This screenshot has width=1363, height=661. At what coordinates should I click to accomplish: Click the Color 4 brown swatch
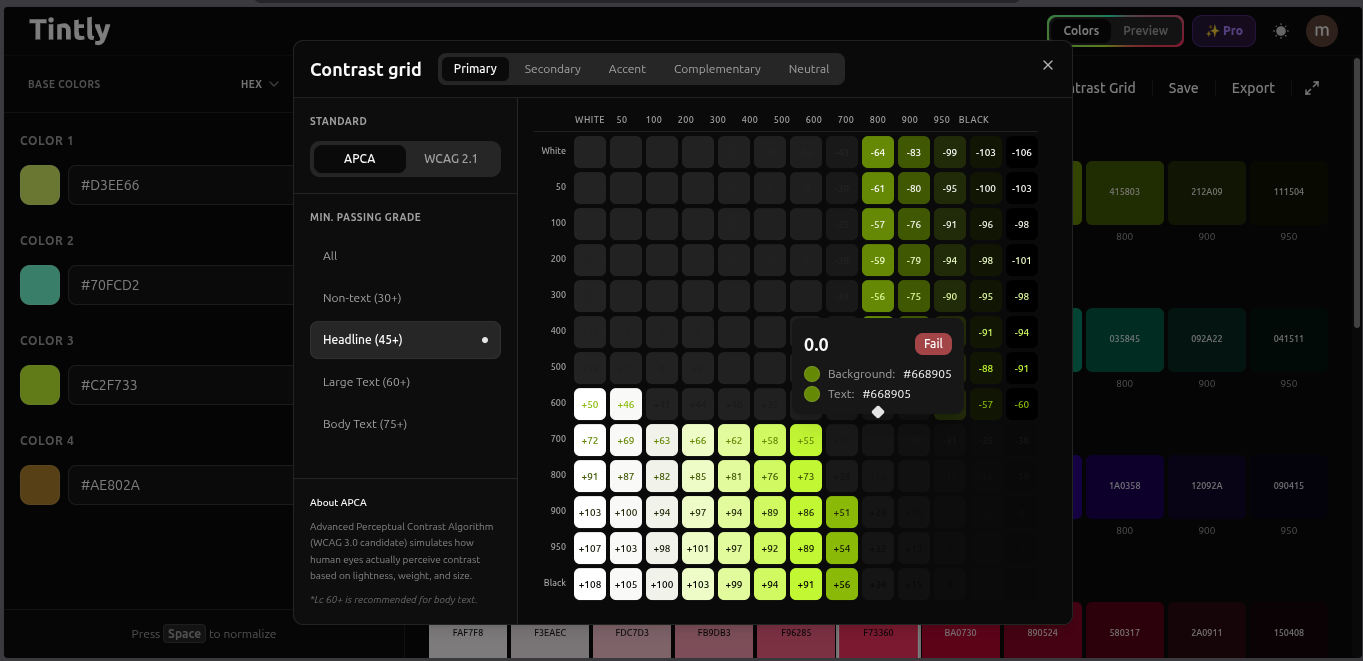[40, 485]
